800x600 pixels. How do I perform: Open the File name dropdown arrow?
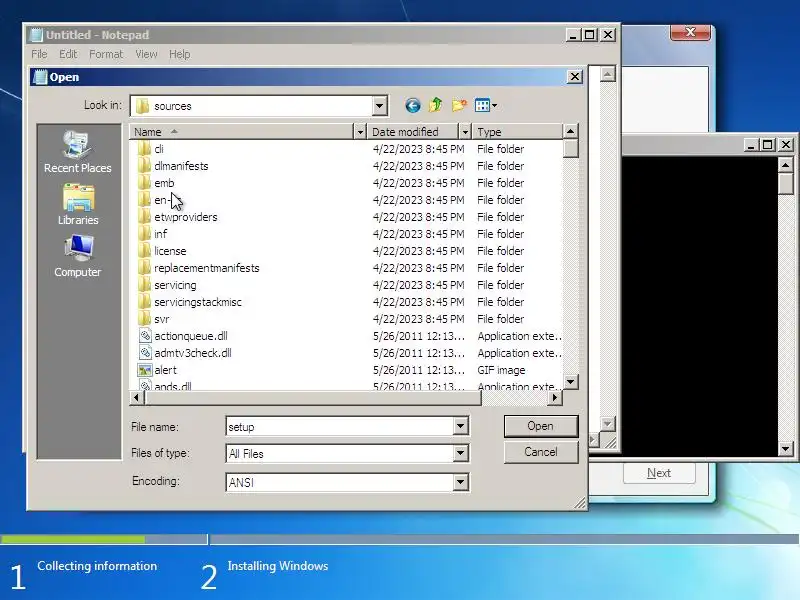[x=460, y=426]
